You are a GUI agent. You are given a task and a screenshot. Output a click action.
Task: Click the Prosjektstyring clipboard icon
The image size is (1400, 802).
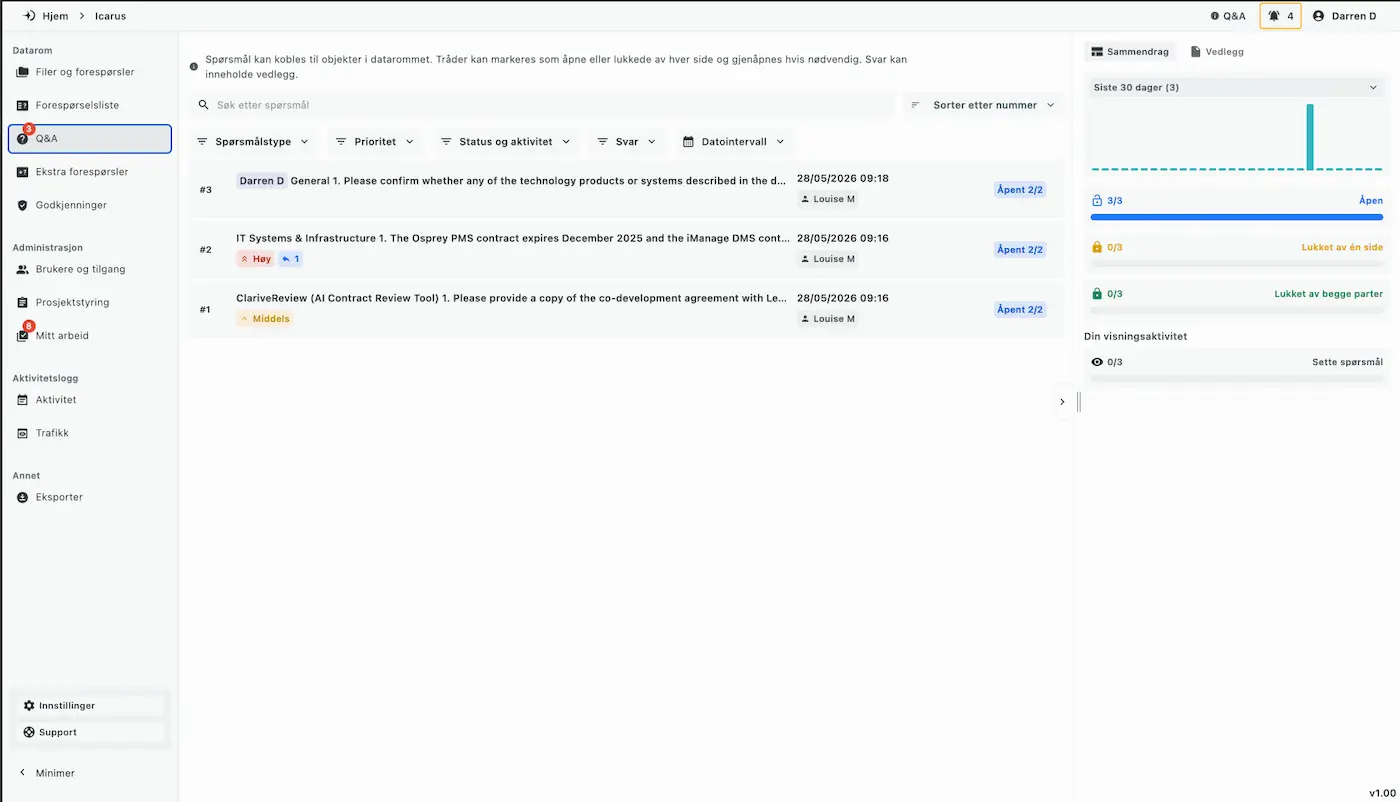tap(23, 302)
